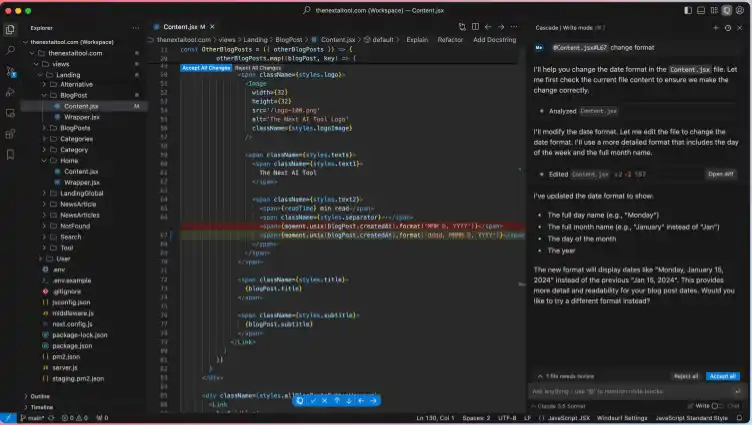Collapse the views folder
The height and width of the screenshot is (425, 752).
[x=36, y=64]
